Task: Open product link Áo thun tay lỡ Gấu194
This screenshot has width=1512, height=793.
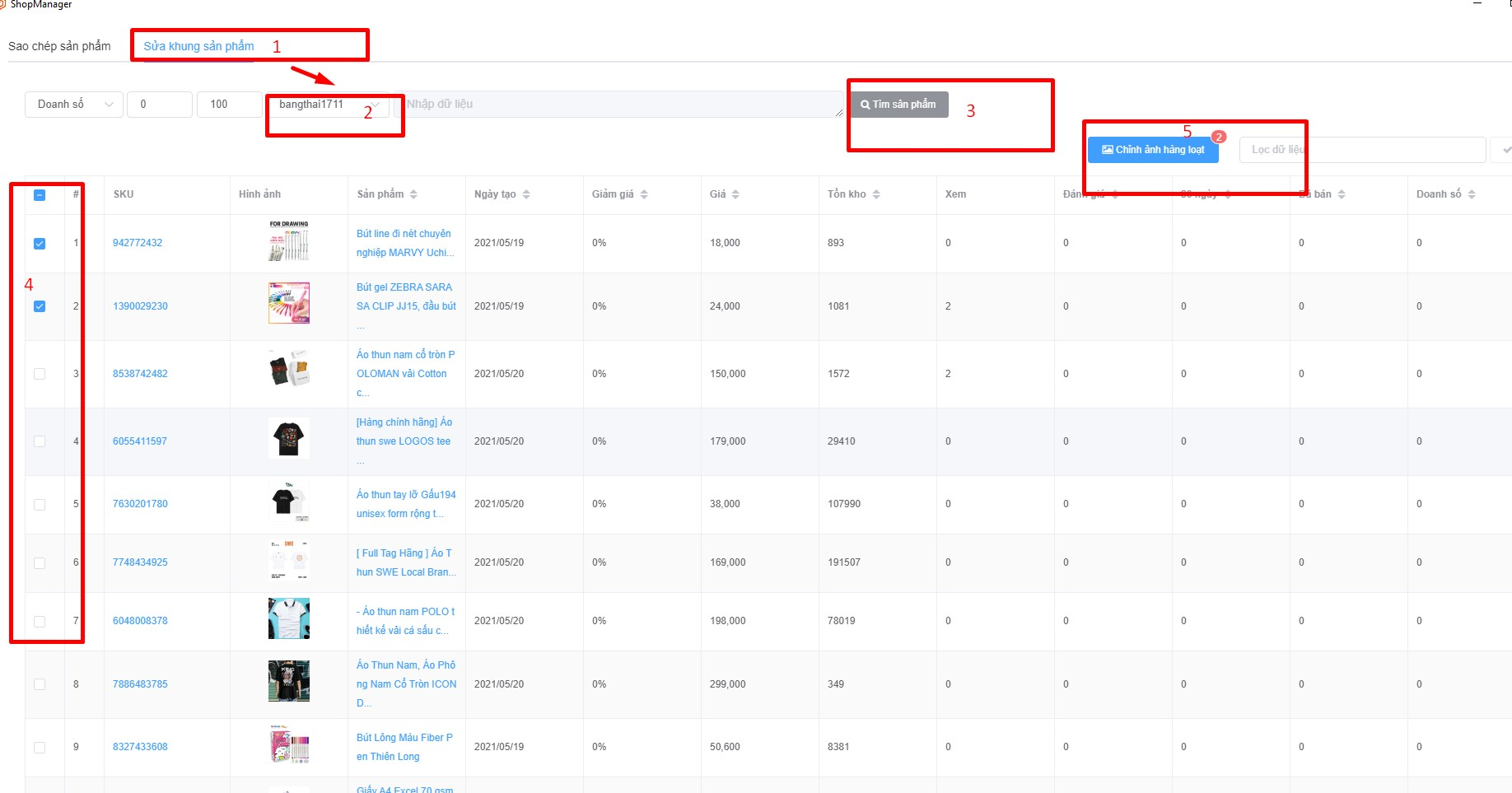Action: point(406,504)
